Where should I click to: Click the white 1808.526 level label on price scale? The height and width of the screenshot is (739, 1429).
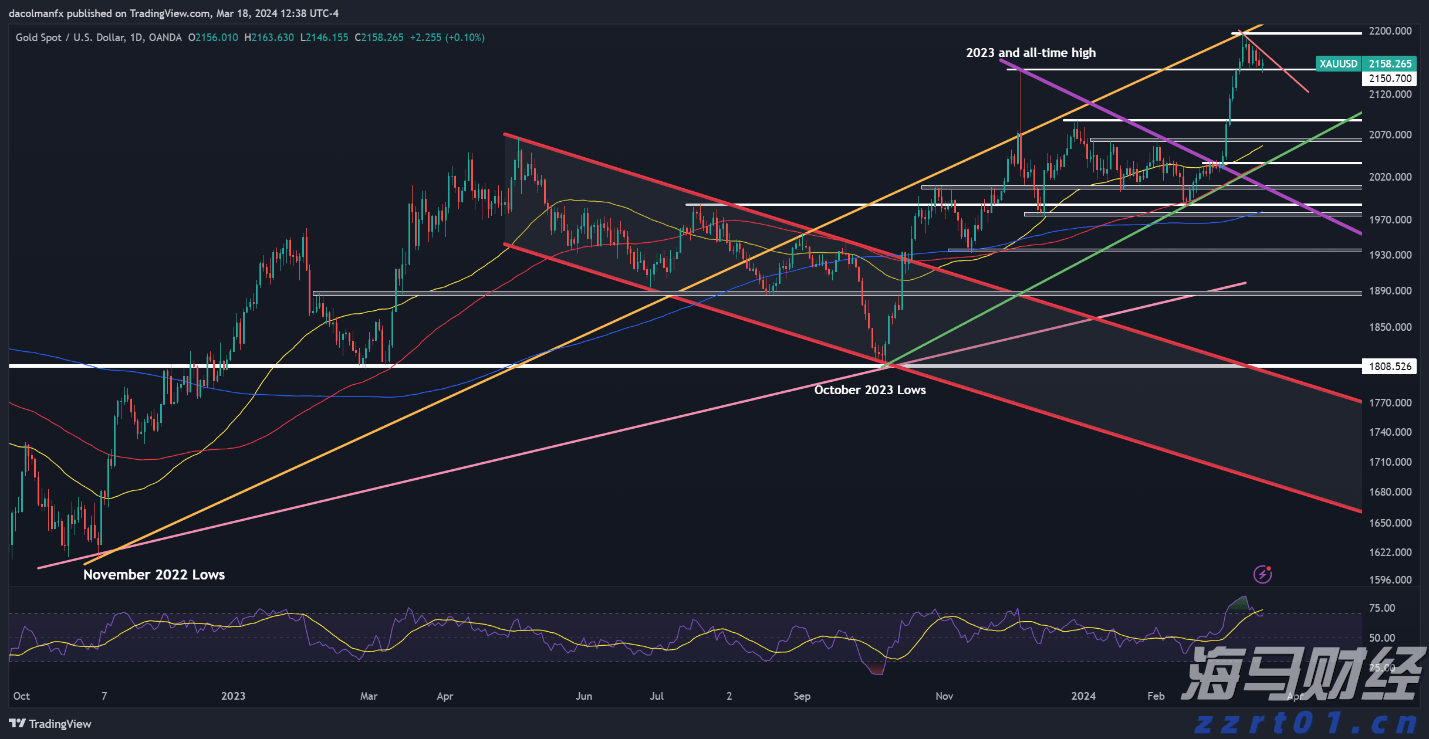tap(1391, 366)
